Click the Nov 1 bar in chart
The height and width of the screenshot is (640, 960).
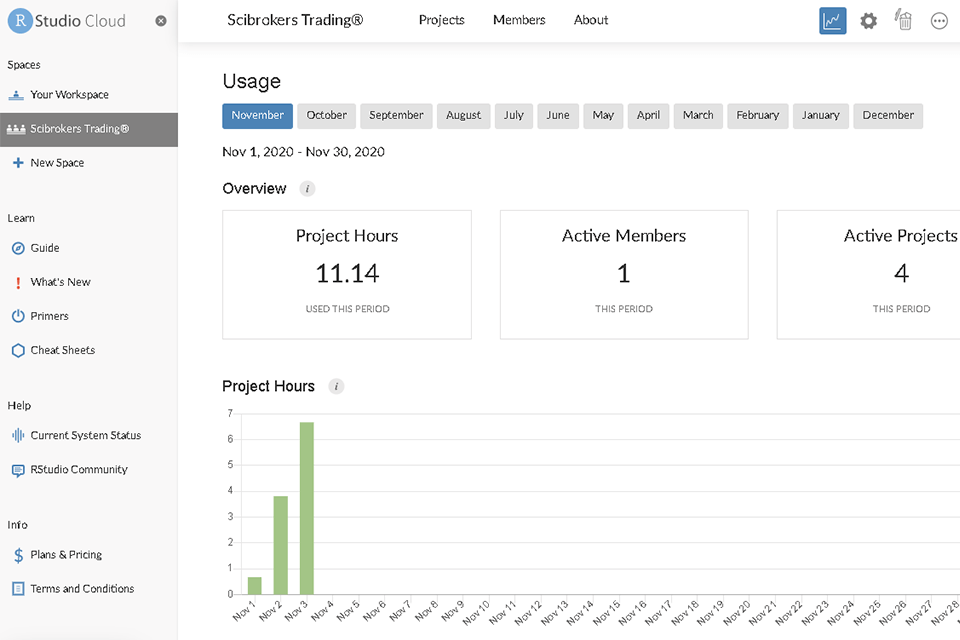click(x=255, y=585)
